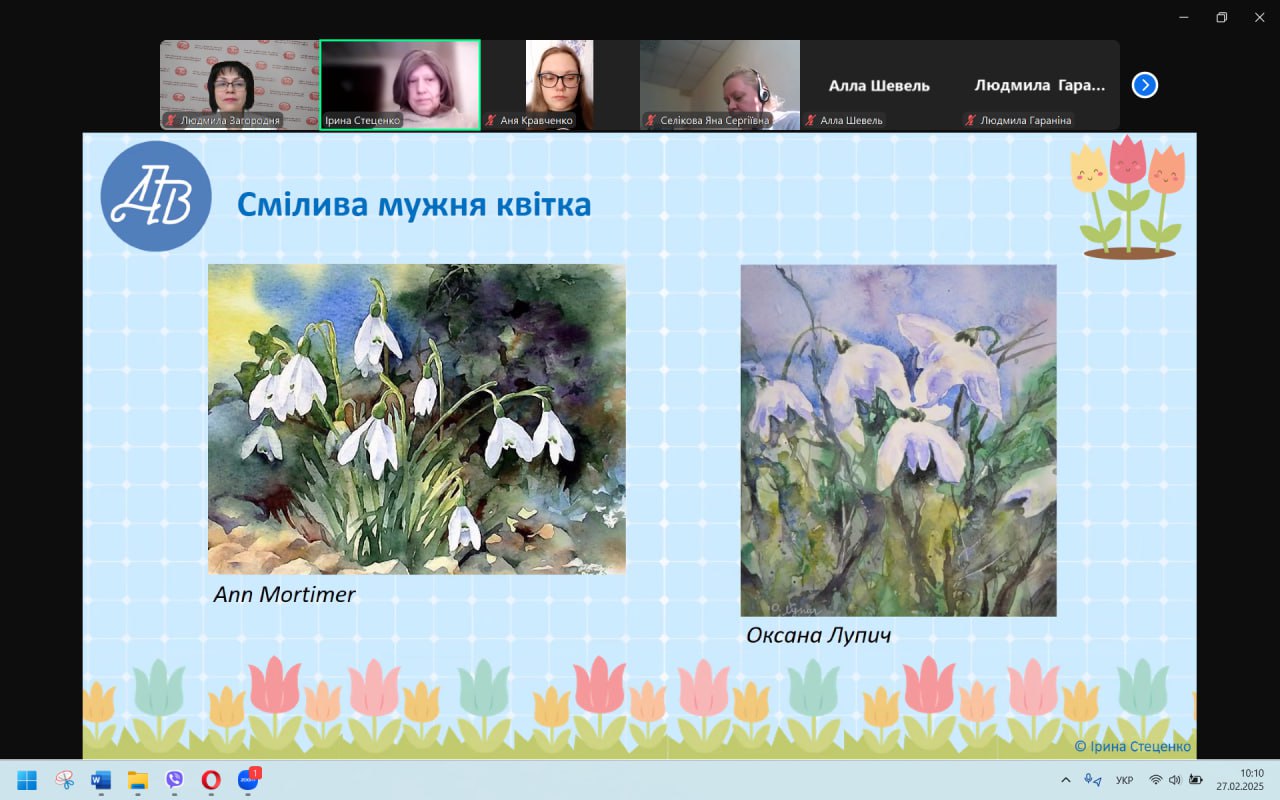
Task: Open Opera browser from the taskbar
Action: pyautogui.click(x=211, y=780)
